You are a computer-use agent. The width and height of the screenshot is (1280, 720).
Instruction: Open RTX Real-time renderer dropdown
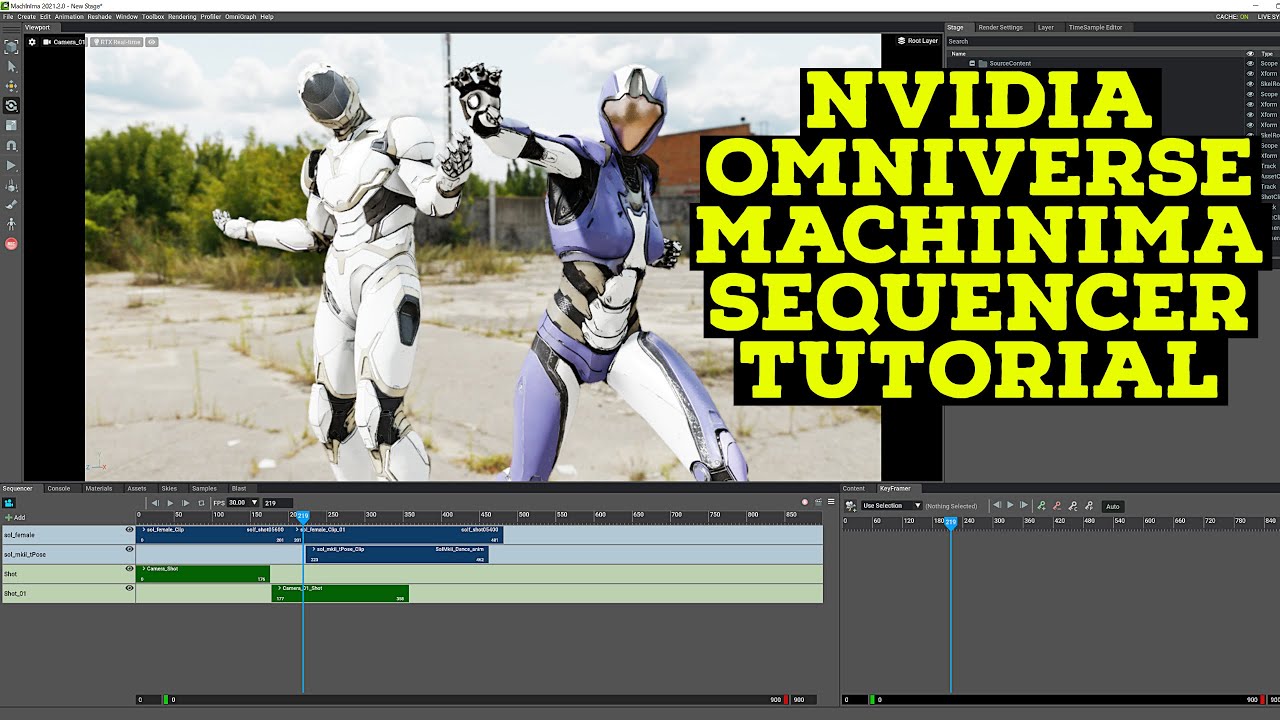coord(117,42)
